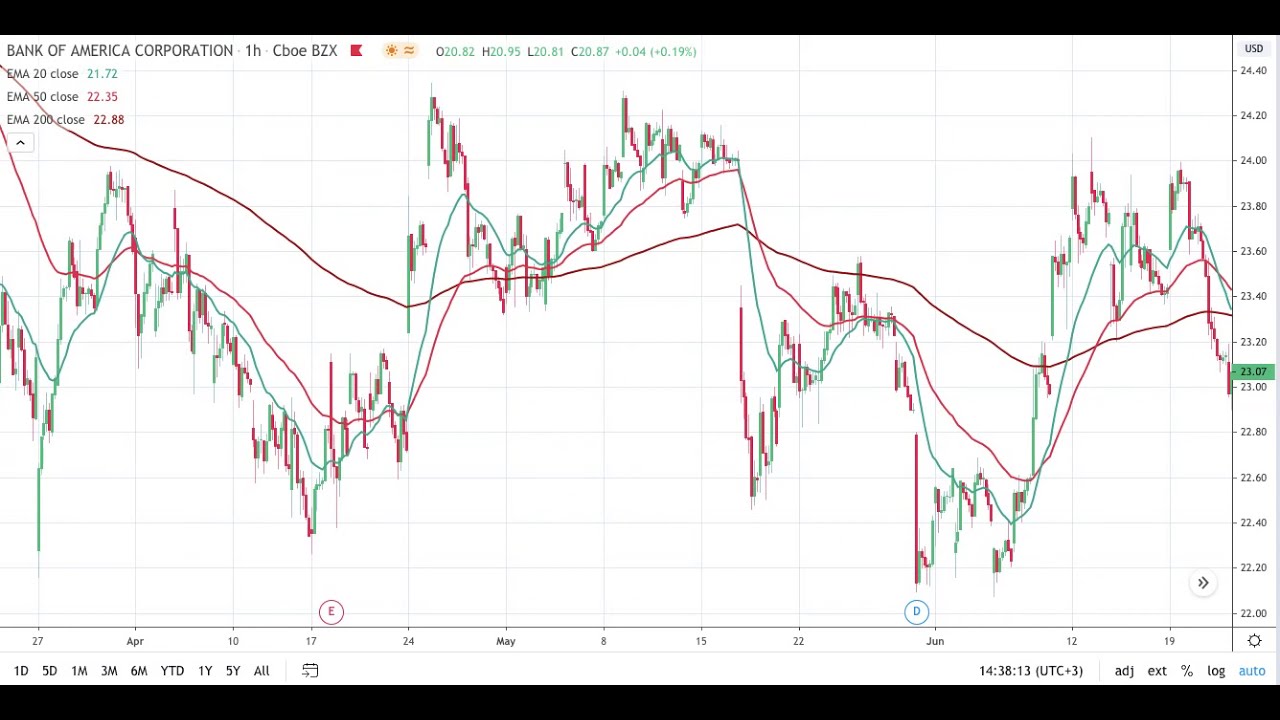This screenshot has height=720, width=1280.
Task: Click the EMA 50 value 22.35
Action: (102, 97)
